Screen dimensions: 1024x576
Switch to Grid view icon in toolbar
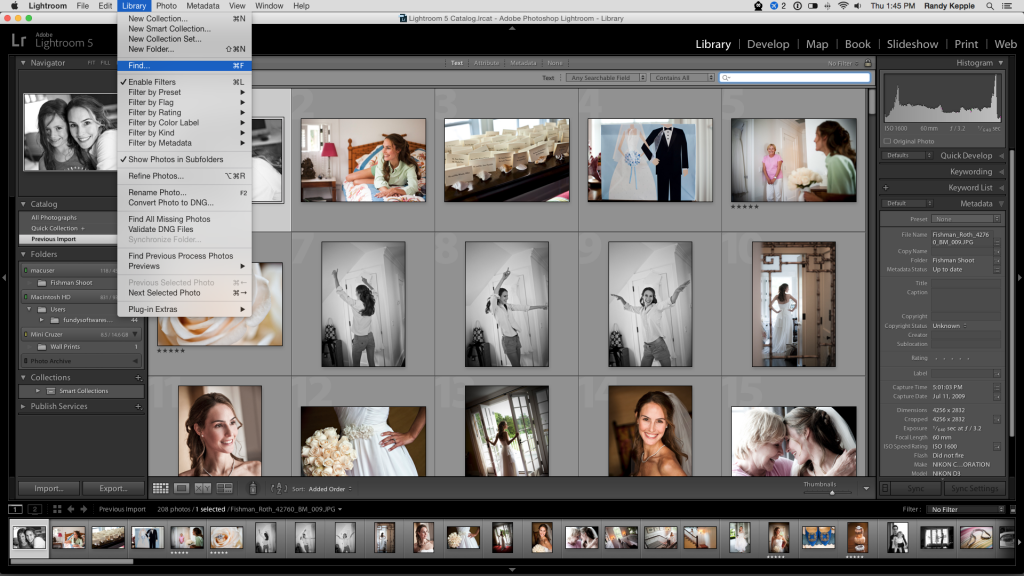point(161,488)
